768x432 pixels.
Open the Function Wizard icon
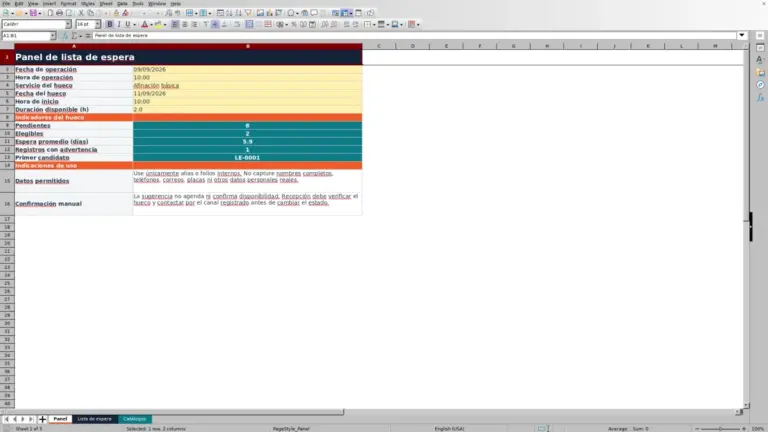(x=65, y=36)
